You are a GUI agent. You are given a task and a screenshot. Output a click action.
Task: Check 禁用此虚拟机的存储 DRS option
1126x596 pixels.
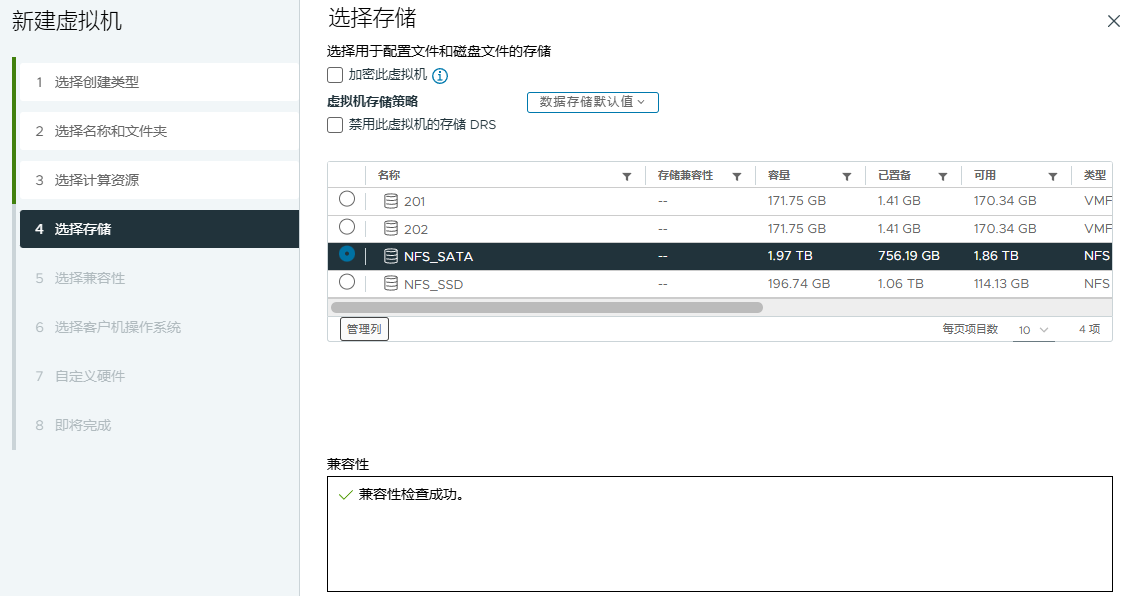pyautogui.click(x=335, y=125)
